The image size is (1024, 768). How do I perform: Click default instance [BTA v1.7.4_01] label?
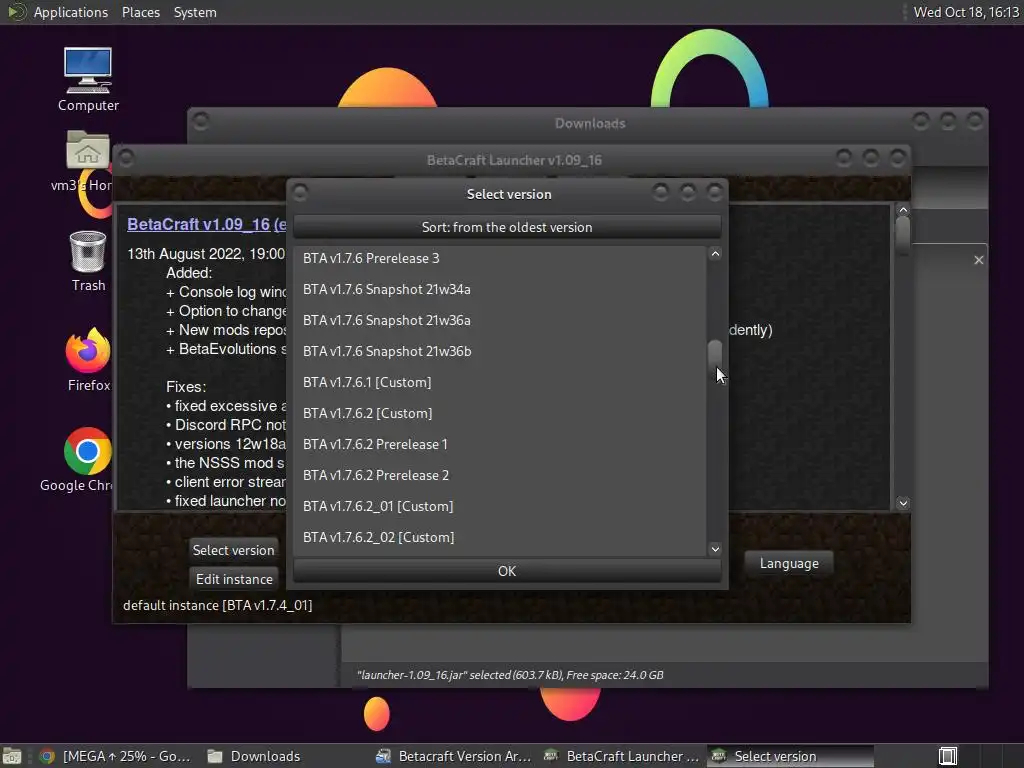[217, 605]
